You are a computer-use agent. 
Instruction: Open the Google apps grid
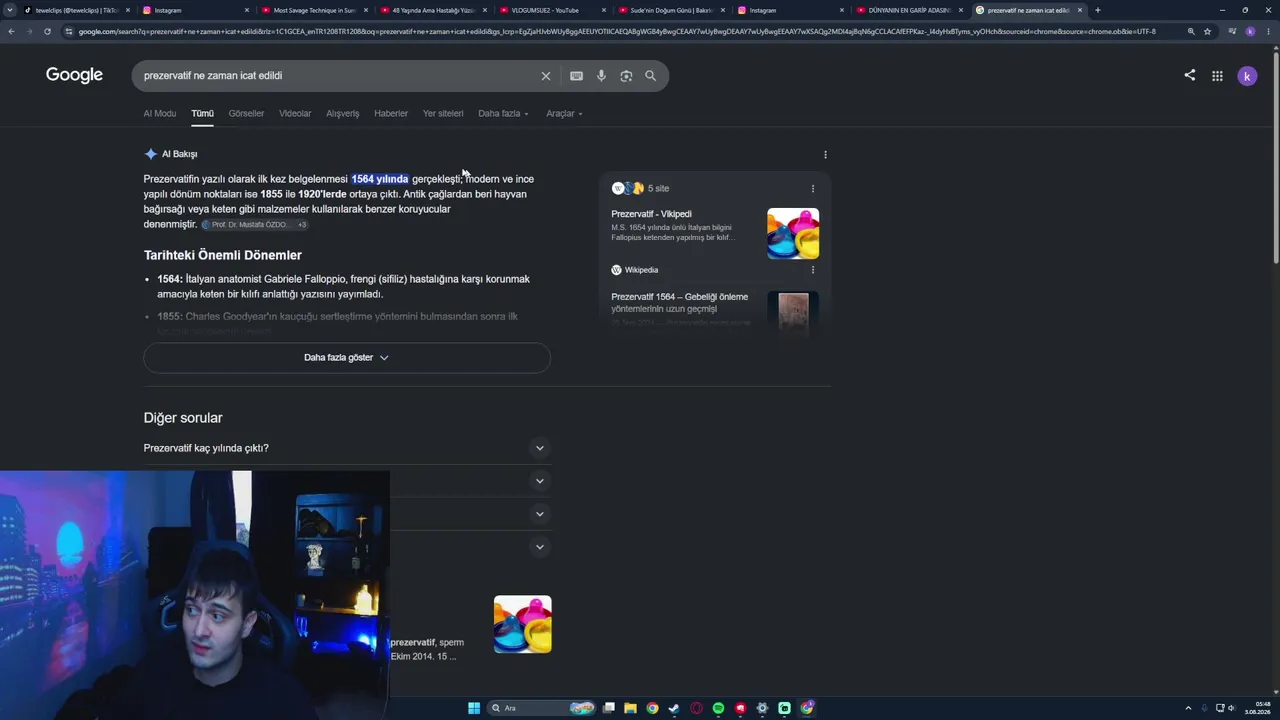[1217, 76]
